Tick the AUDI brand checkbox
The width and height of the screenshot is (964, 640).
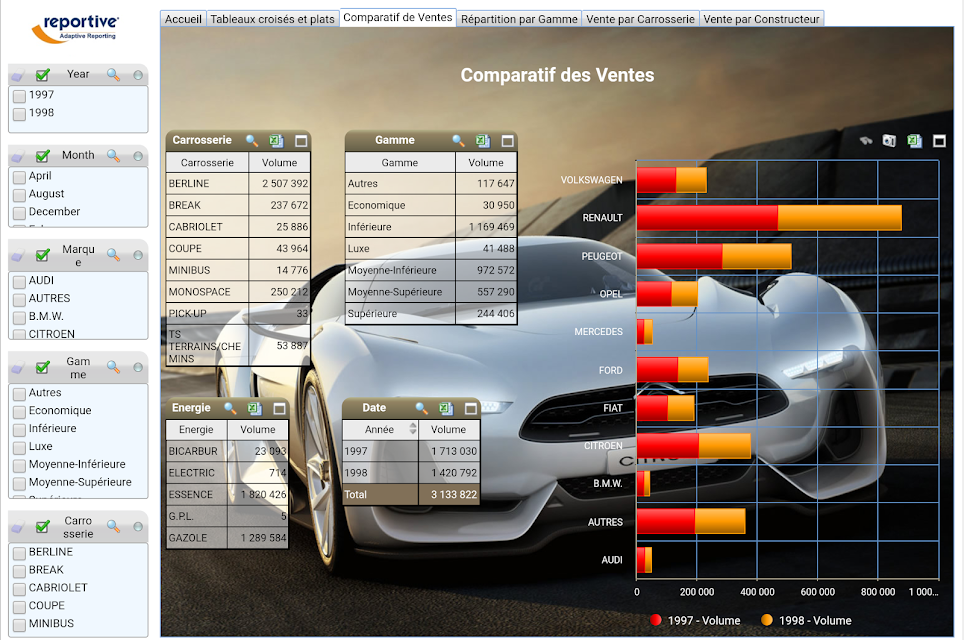point(19,282)
